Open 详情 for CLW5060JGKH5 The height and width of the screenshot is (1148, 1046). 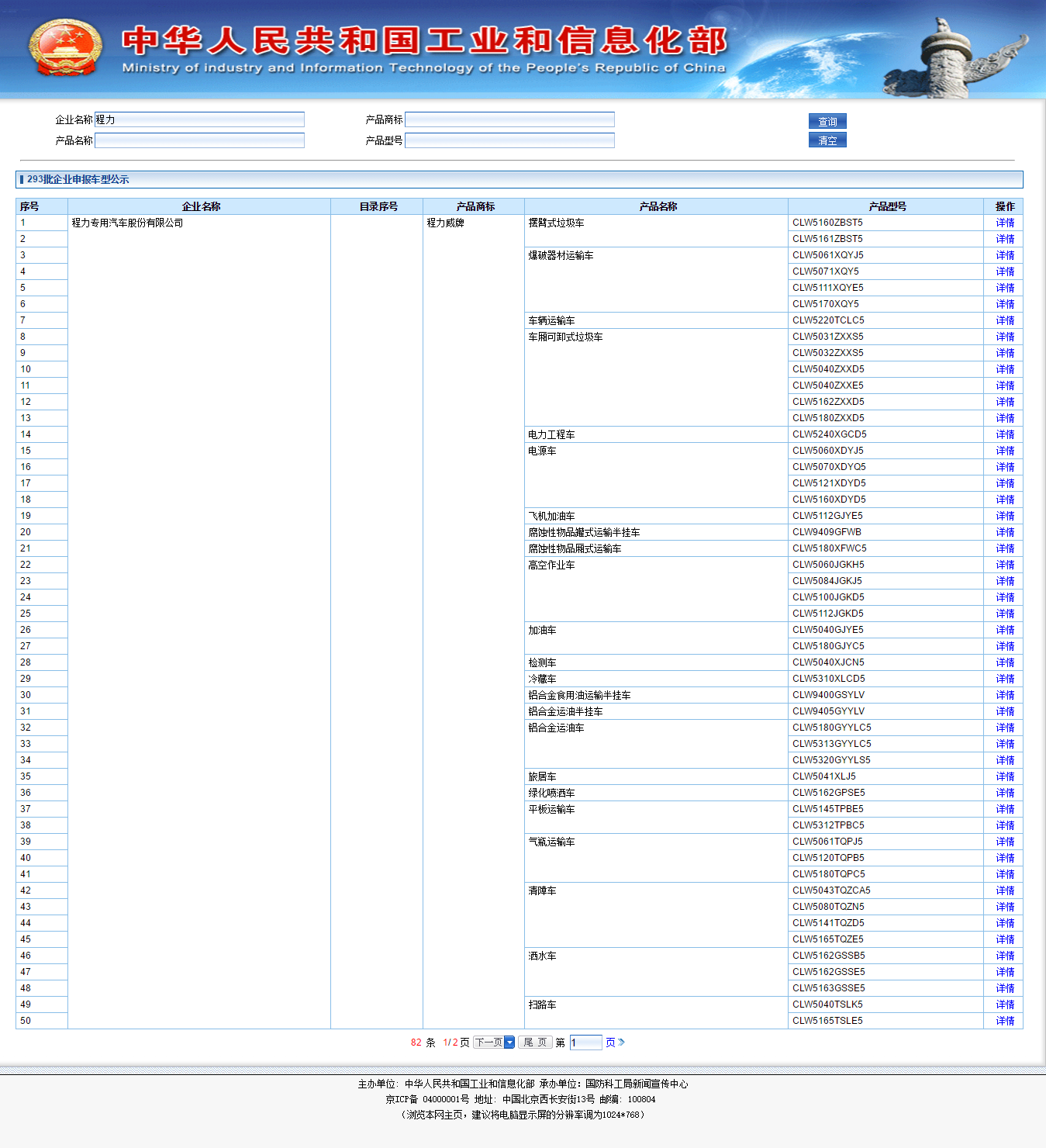pos(1005,565)
